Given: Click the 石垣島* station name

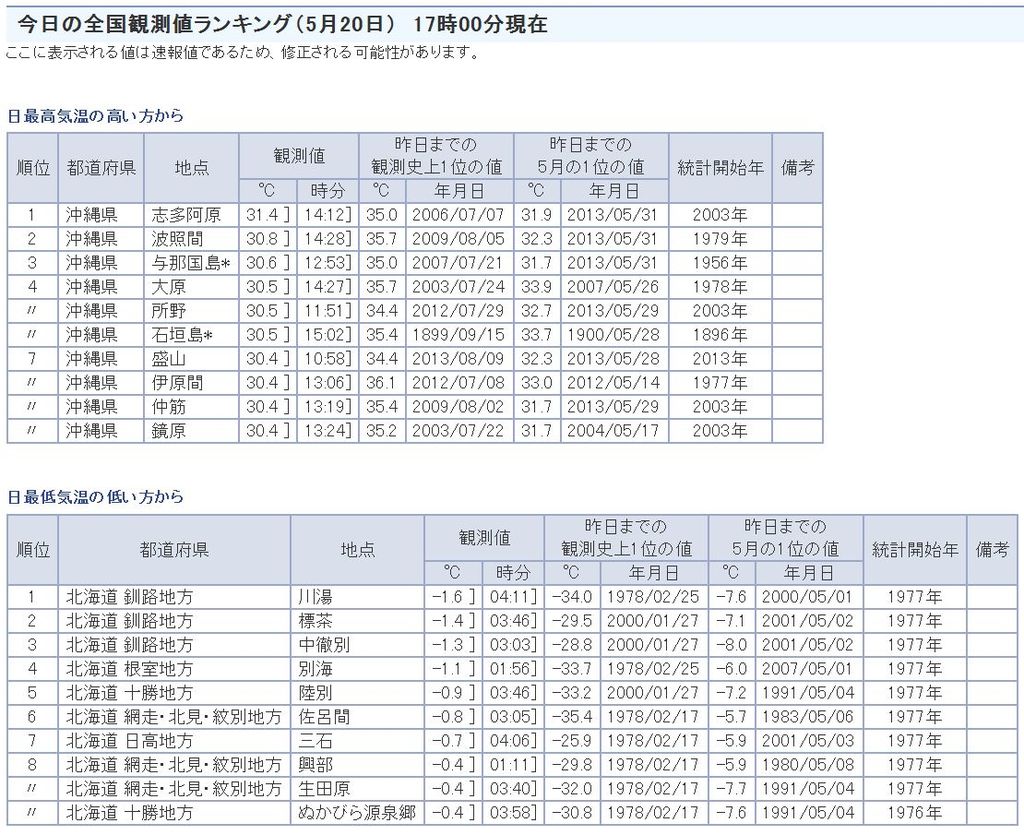Looking at the screenshot, I should [181, 335].
